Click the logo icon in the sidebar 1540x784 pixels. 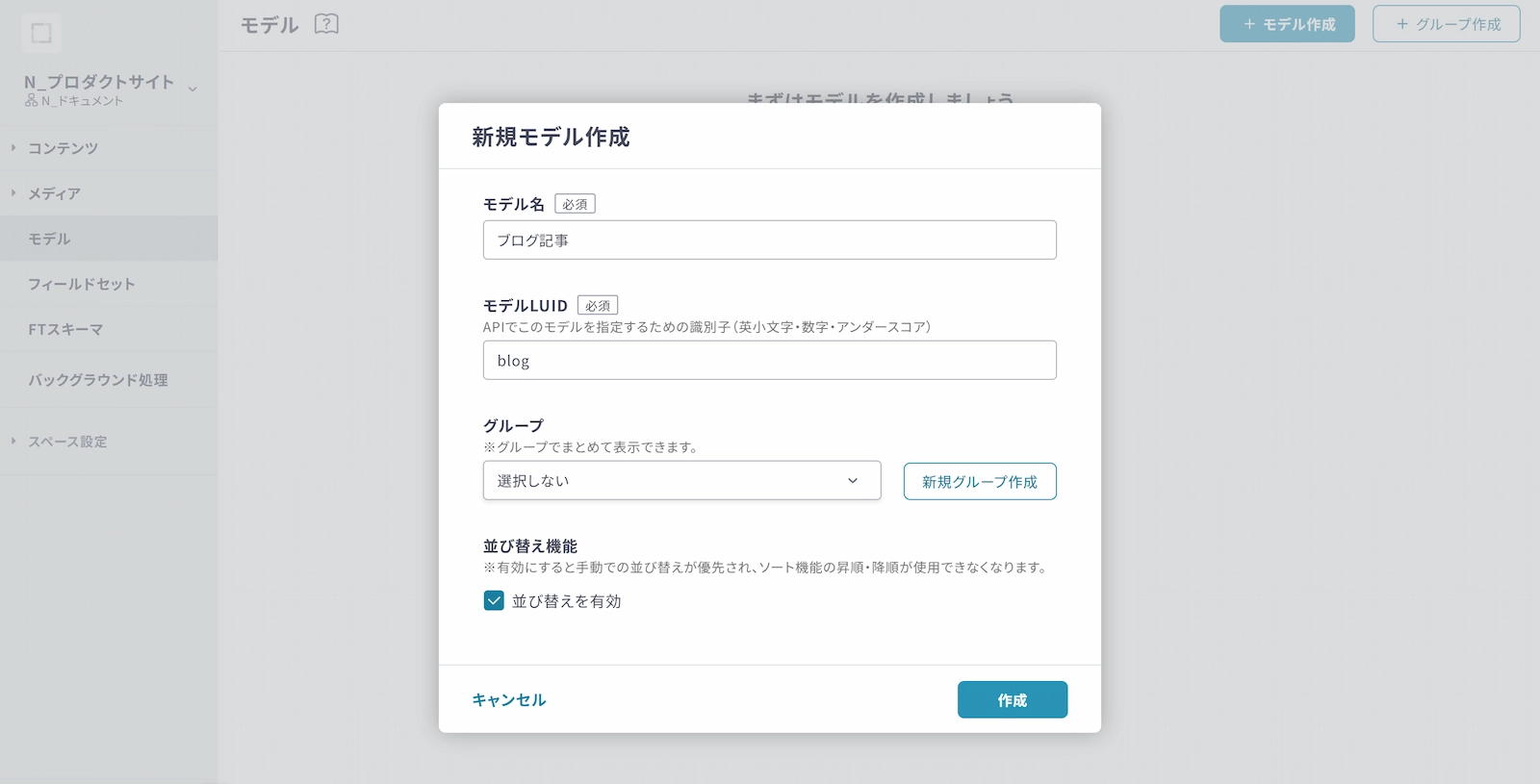coord(41,34)
